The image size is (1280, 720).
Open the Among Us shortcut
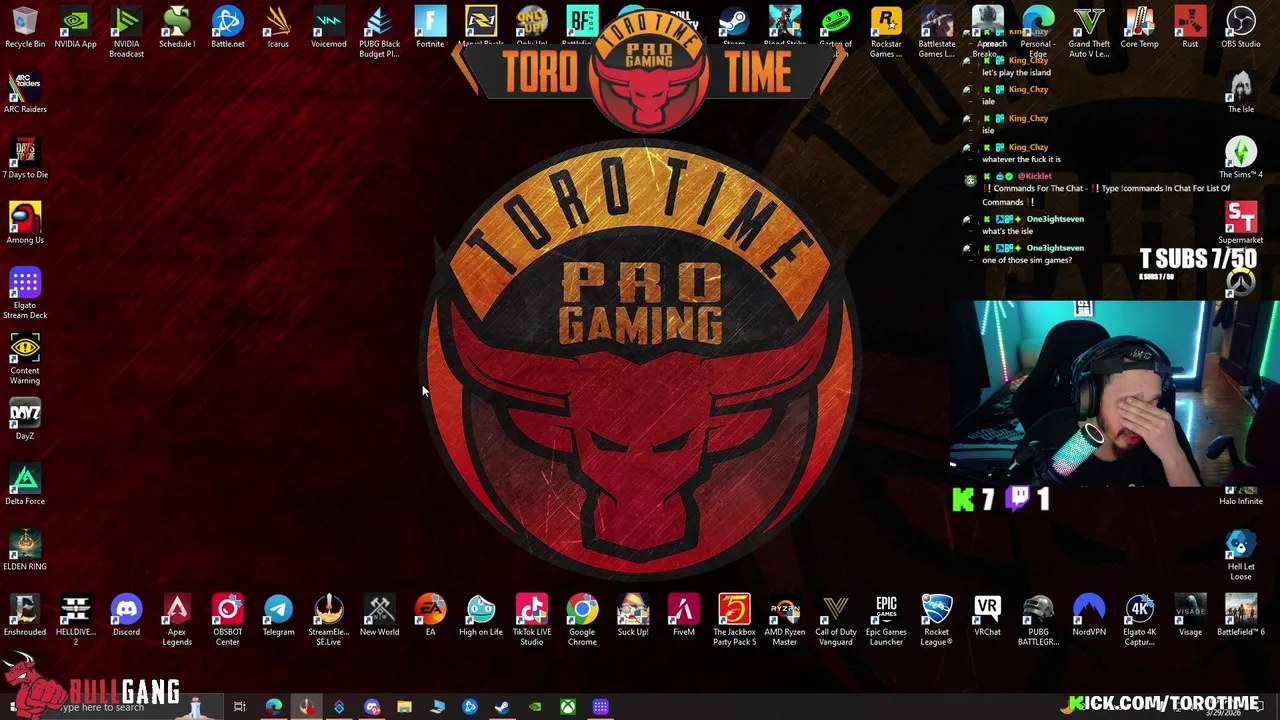(25, 224)
